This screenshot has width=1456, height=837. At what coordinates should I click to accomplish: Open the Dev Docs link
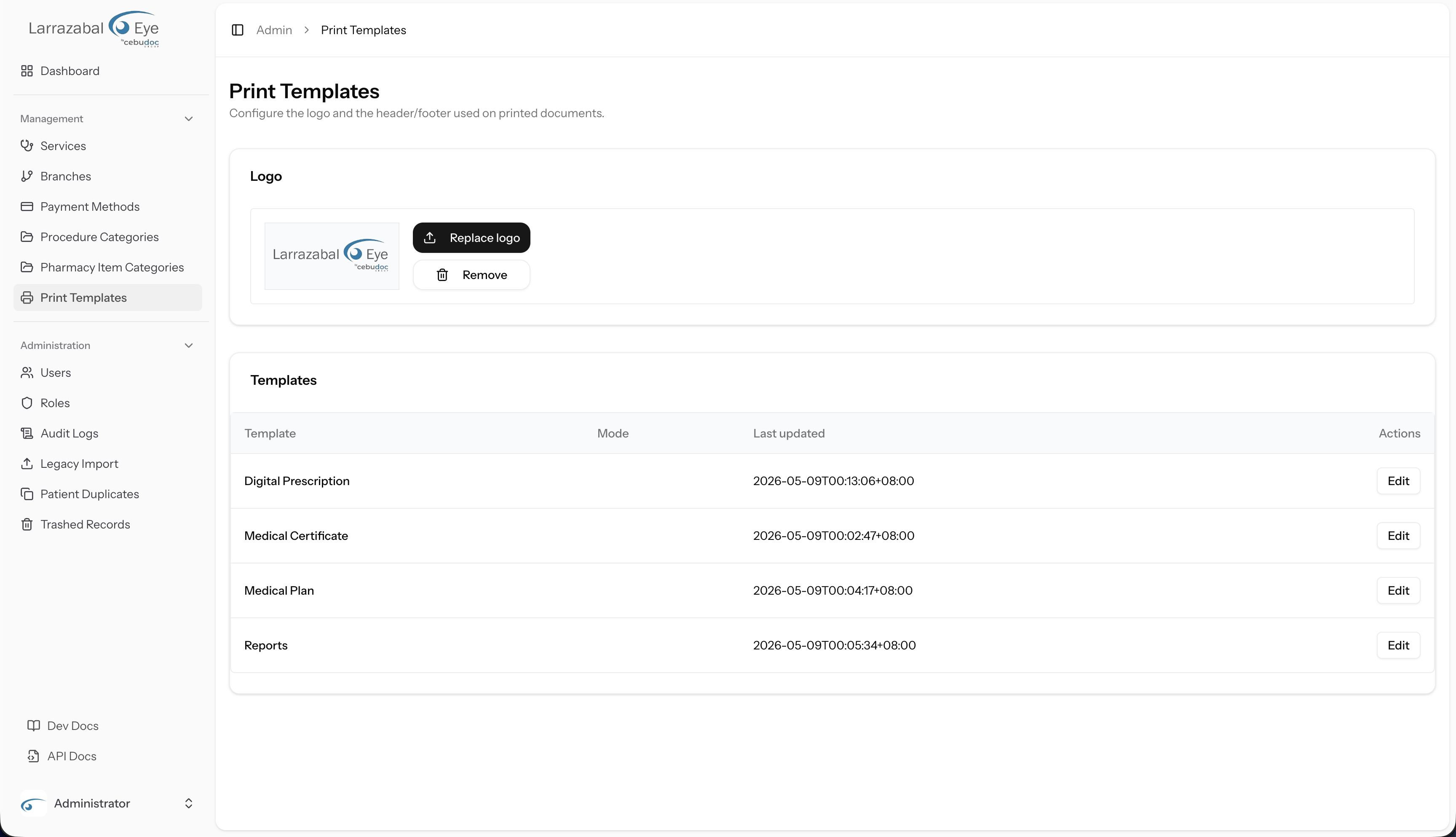tap(108, 725)
